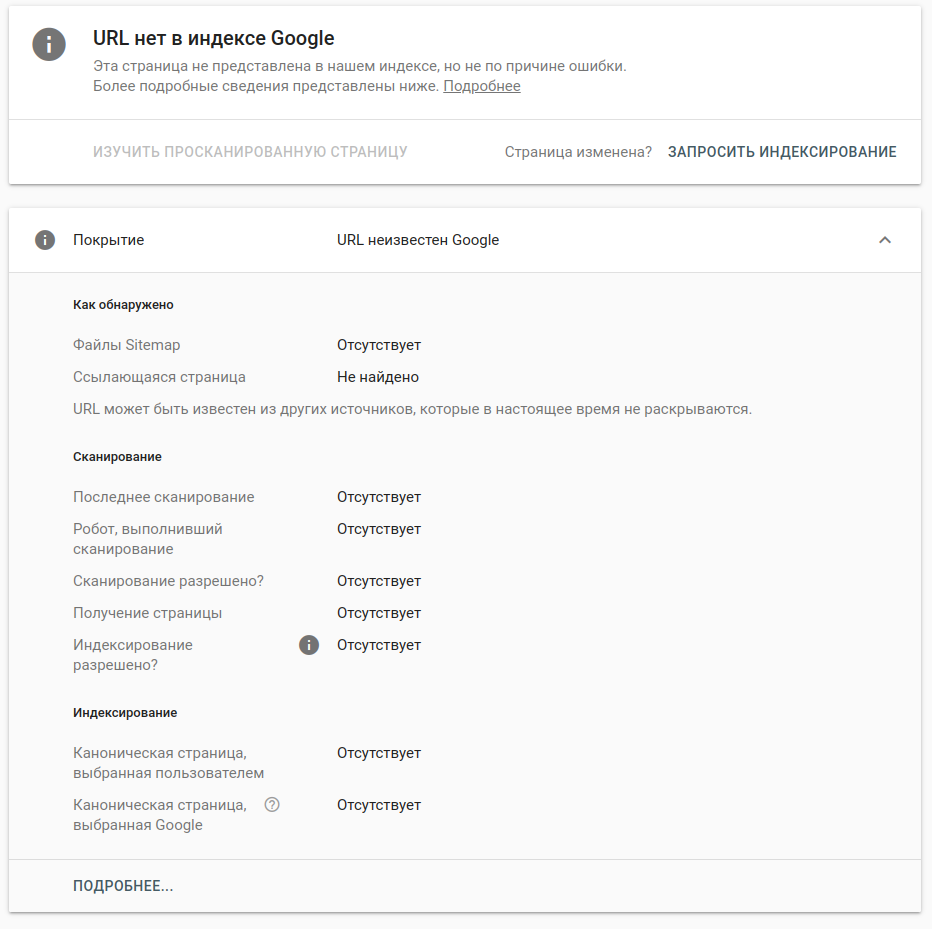Click info icon beside Индексирование разрешено?

click(x=309, y=645)
